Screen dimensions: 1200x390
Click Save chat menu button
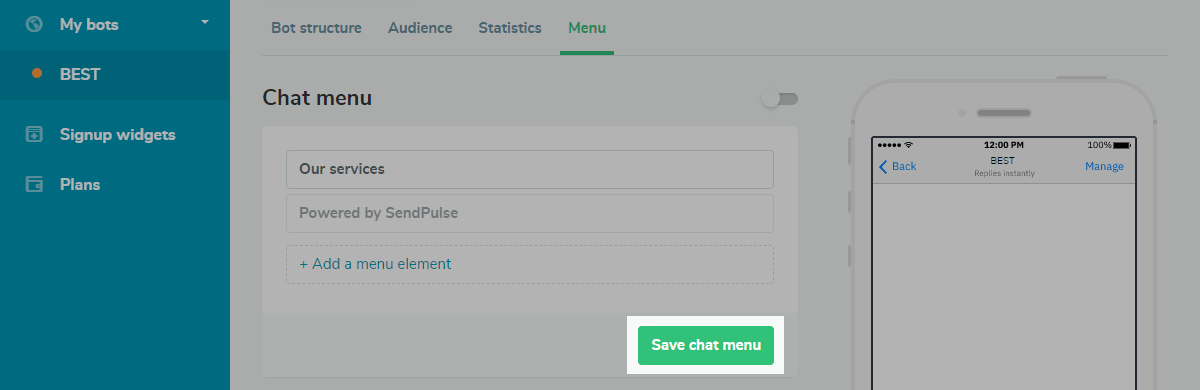[706, 345]
